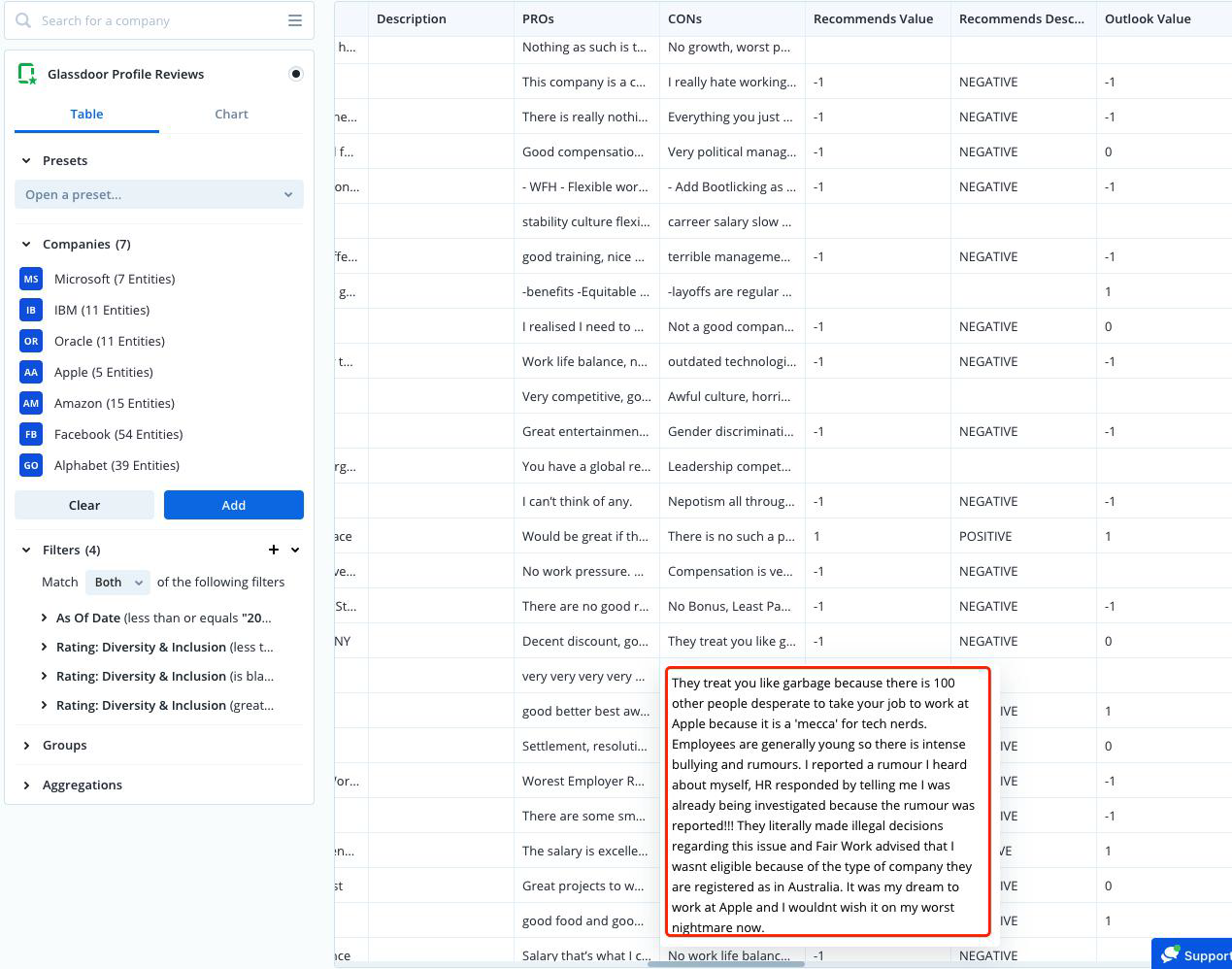Image resolution: width=1232 pixels, height=969 pixels.
Task: Change the Match Both dropdown
Action: coord(118,582)
